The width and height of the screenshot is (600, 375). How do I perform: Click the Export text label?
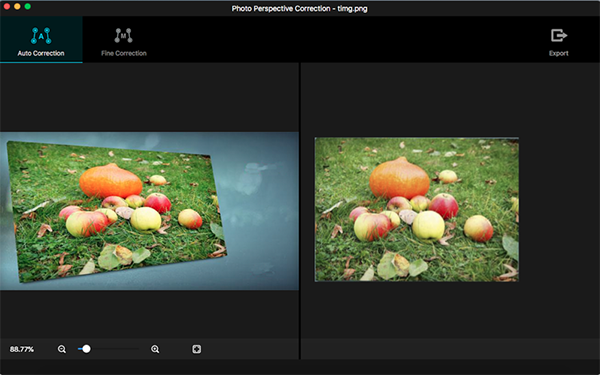coord(559,53)
